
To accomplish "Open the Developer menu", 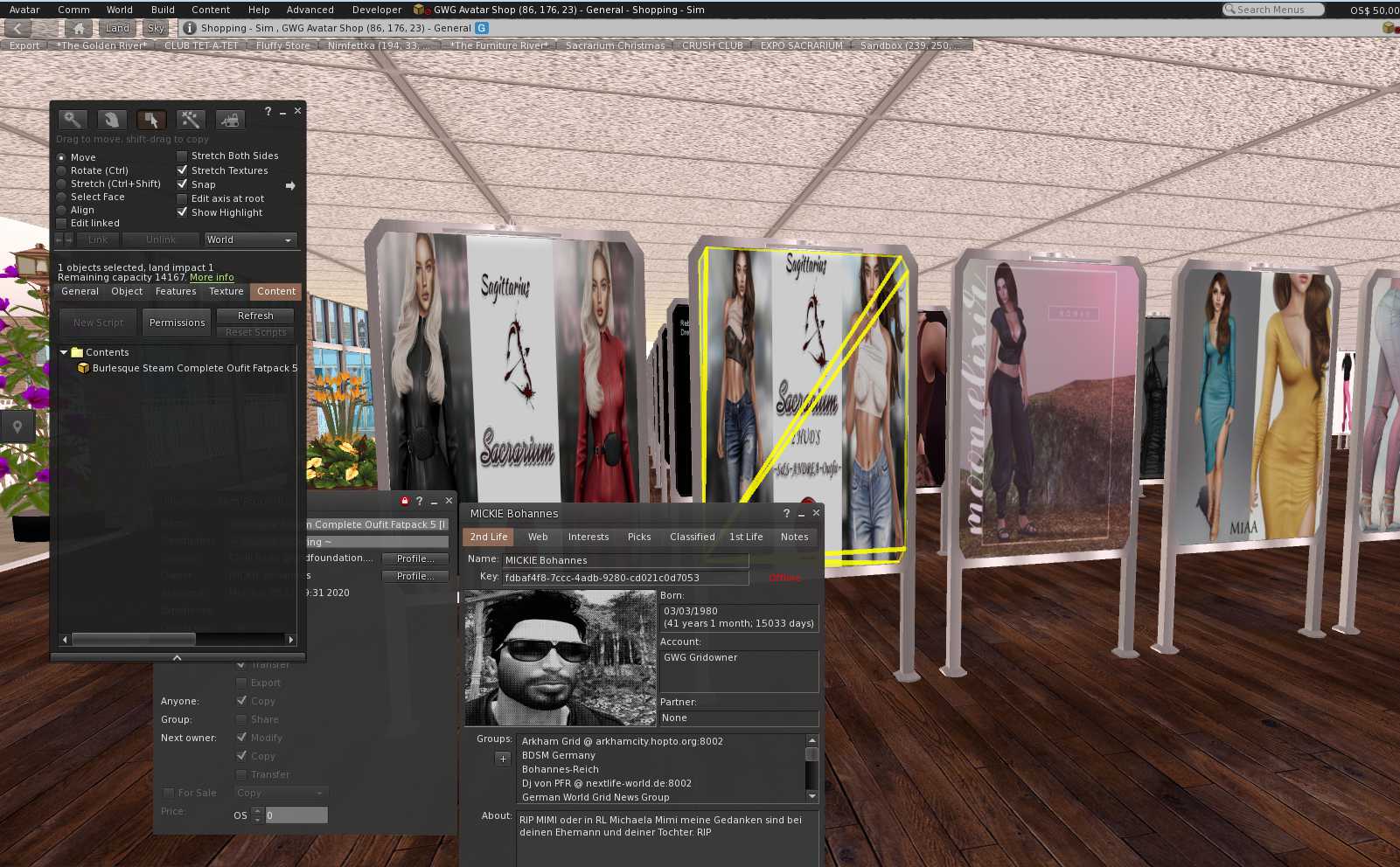I will [x=377, y=10].
